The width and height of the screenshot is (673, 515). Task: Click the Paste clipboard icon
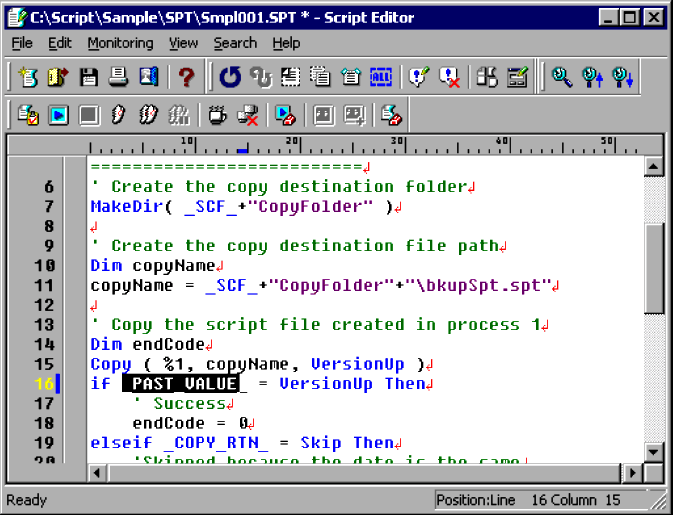coord(351,78)
